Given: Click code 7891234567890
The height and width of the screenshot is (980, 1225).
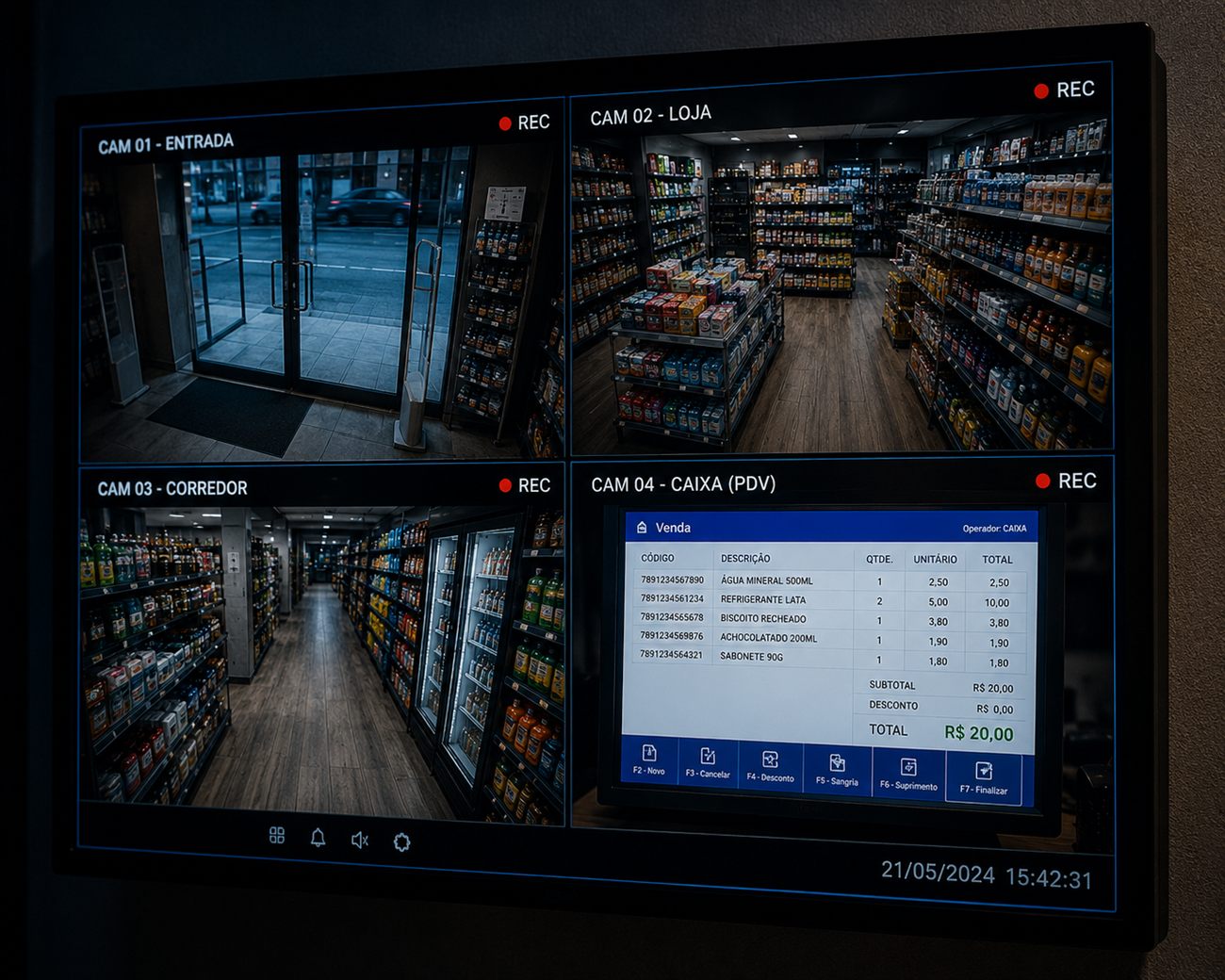Looking at the screenshot, I should (x=672, y=580).
